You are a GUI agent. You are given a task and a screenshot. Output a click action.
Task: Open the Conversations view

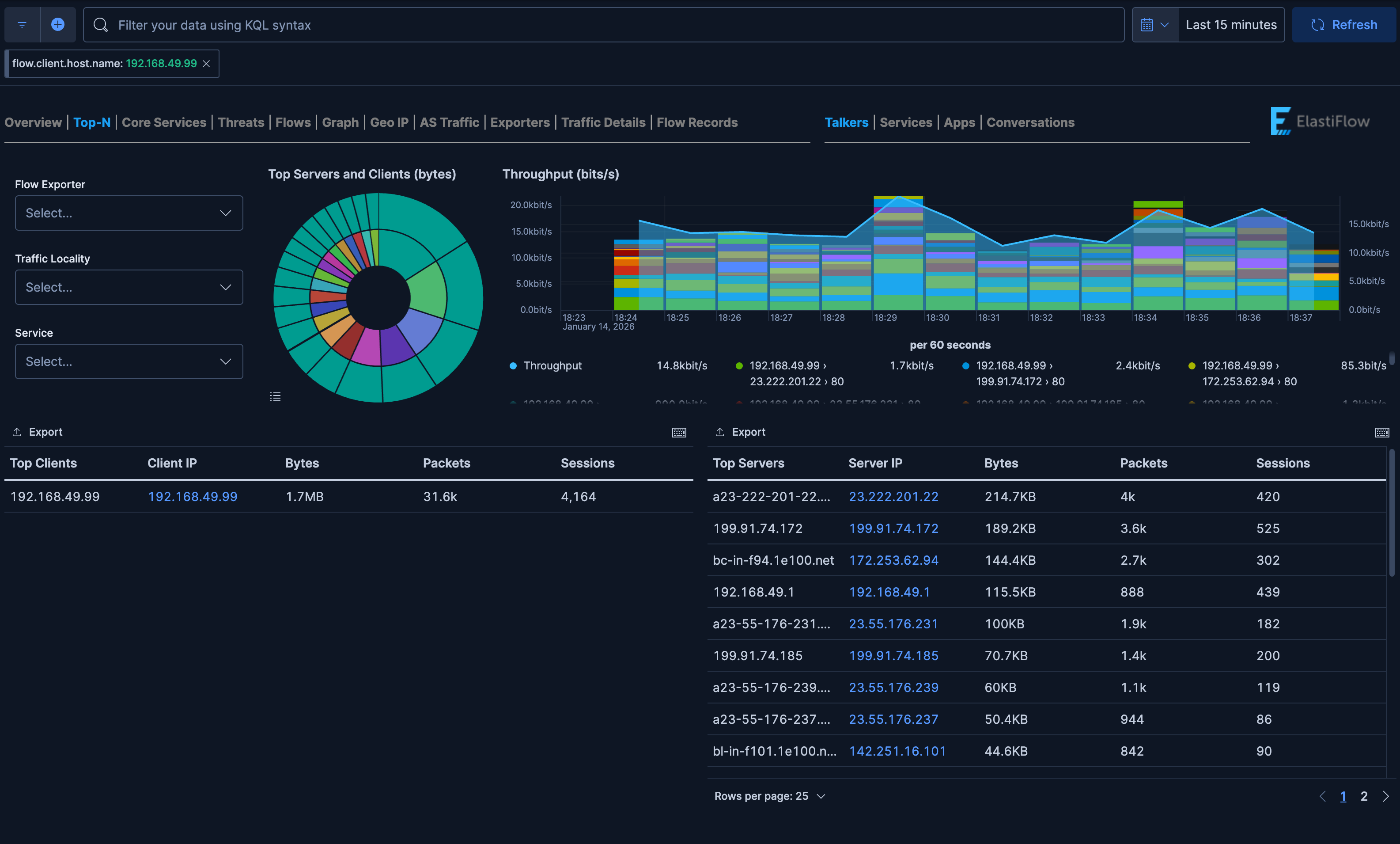pyautogui.click(x=1030, y=122)
